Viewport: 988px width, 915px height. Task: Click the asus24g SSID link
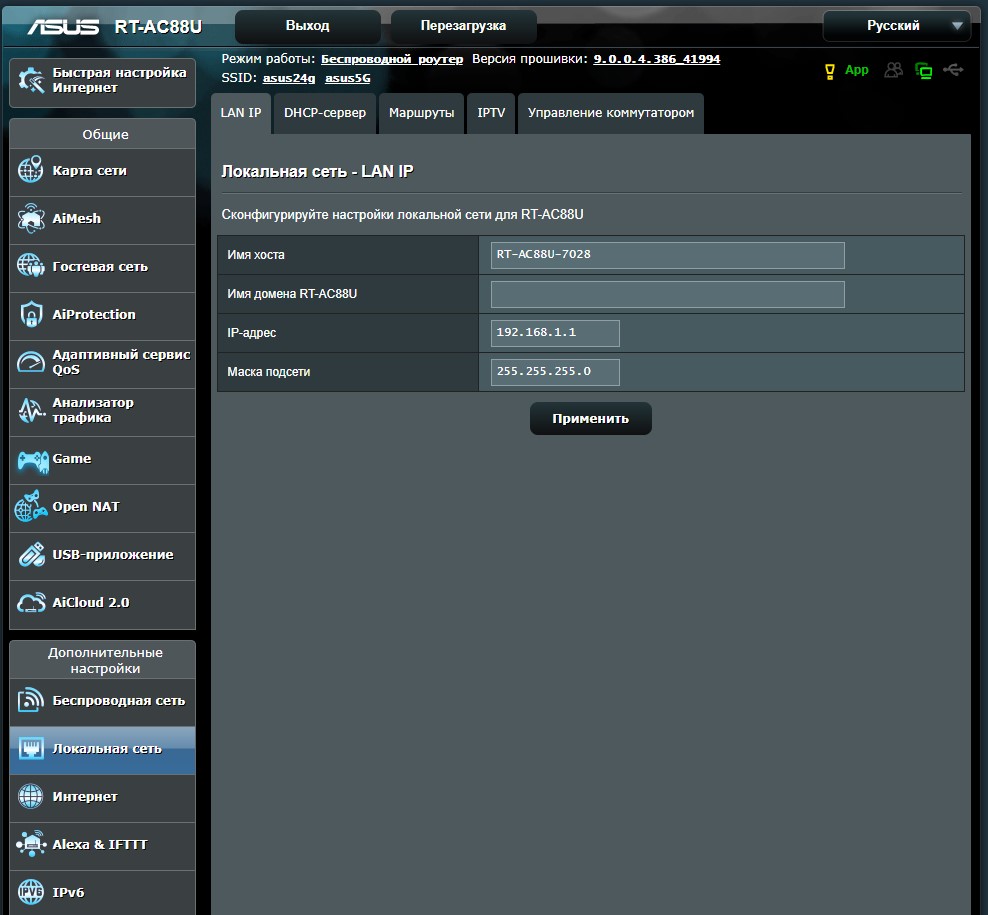click(289, 77)
